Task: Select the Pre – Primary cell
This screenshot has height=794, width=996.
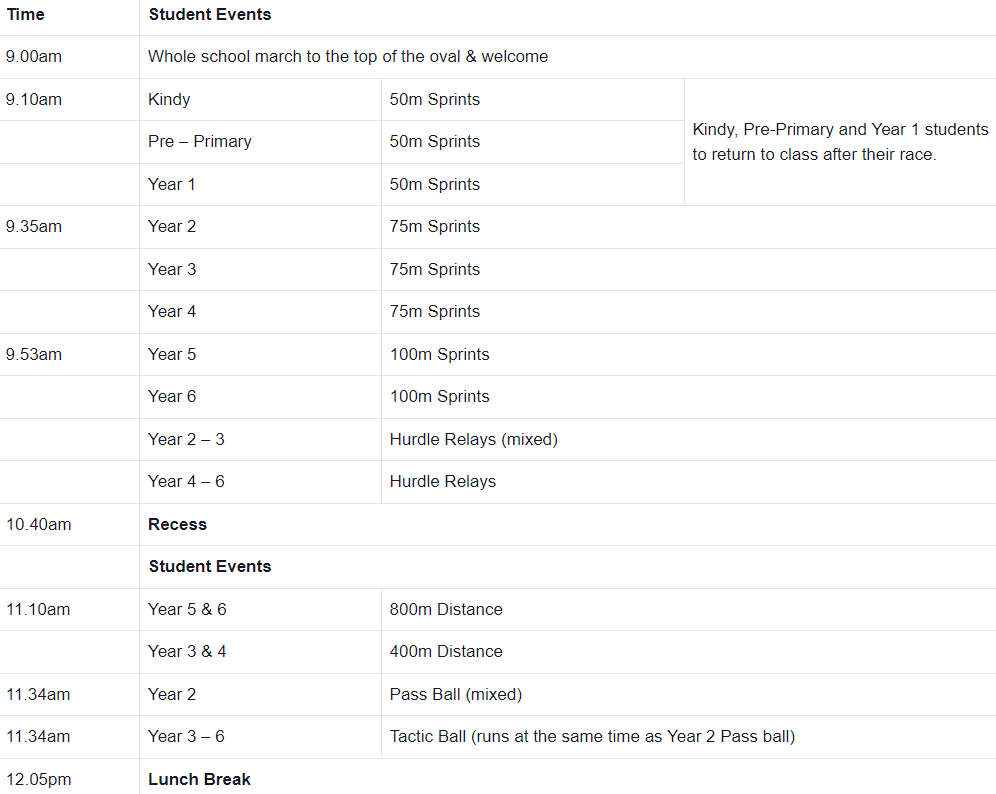Action: pyautogui.click(x=200, y=142)
